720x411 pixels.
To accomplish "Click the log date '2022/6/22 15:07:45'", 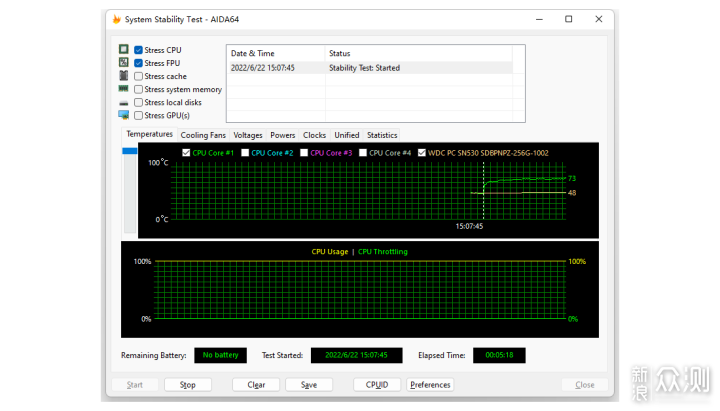I will point(263,68).
